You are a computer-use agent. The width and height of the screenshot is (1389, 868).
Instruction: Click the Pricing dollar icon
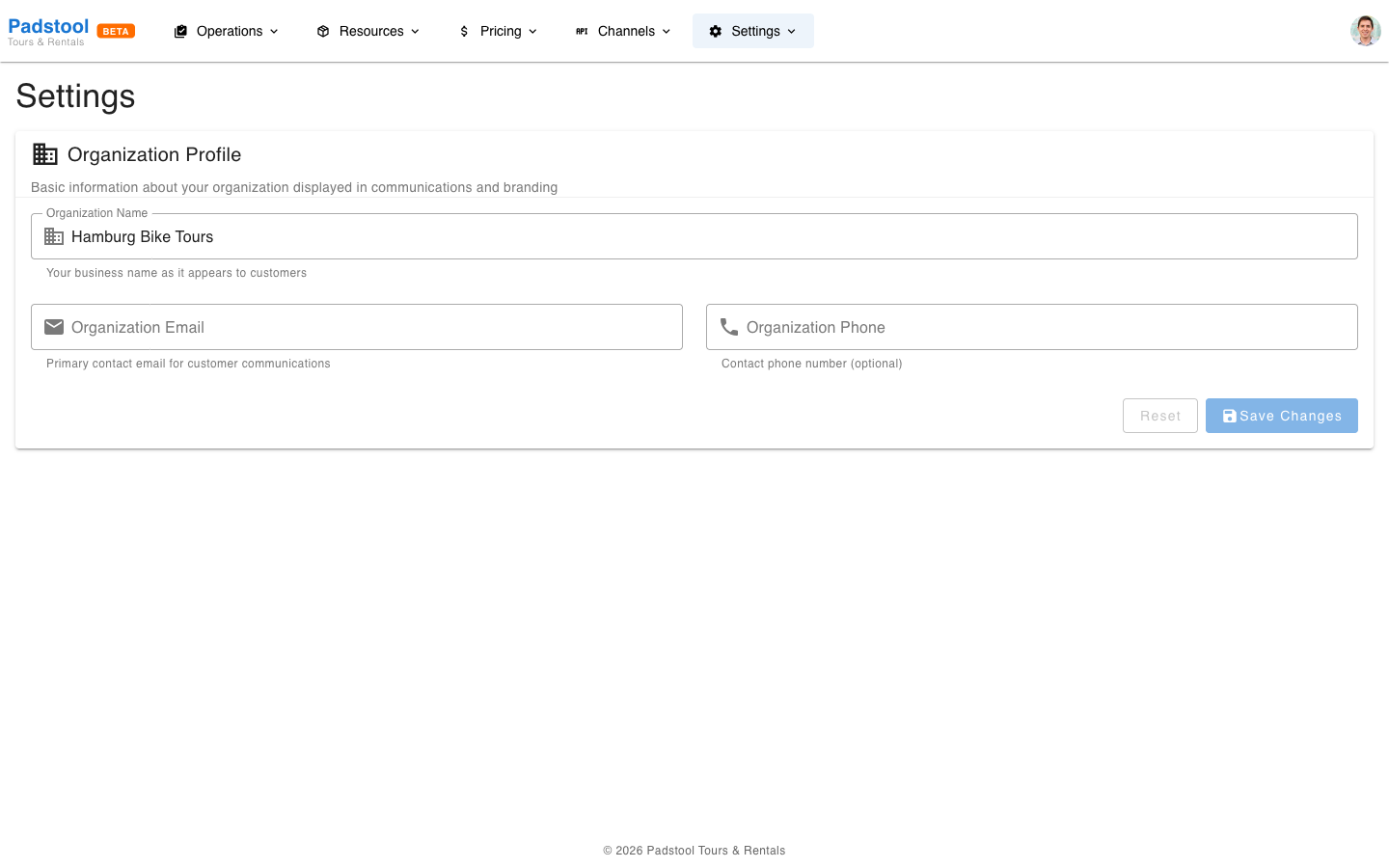click(464, 31)
